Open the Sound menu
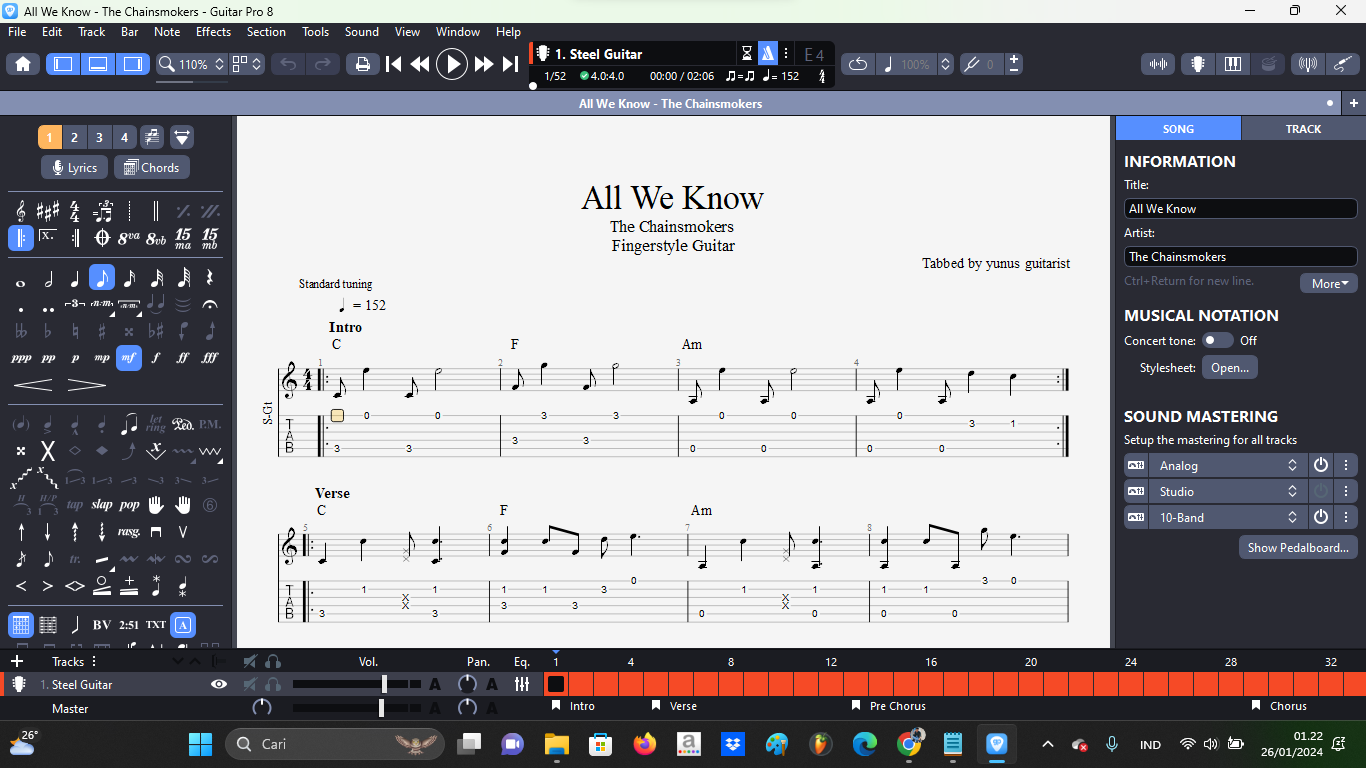1366x768 pixels. coord(361,32)
